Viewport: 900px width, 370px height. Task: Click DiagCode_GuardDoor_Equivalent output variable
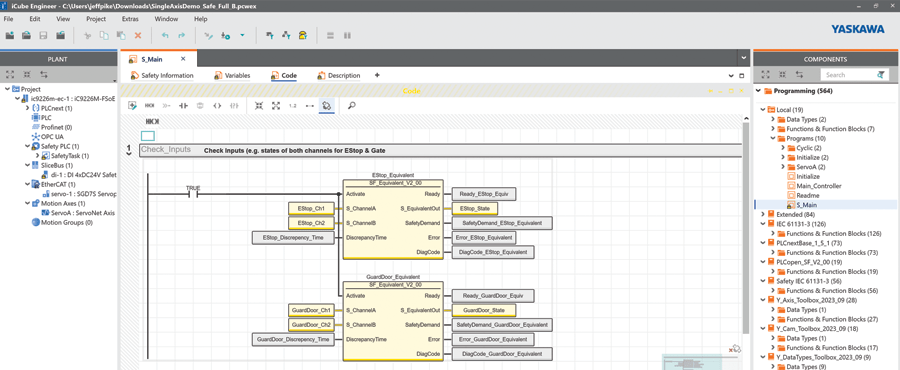(x=502, y=354)
